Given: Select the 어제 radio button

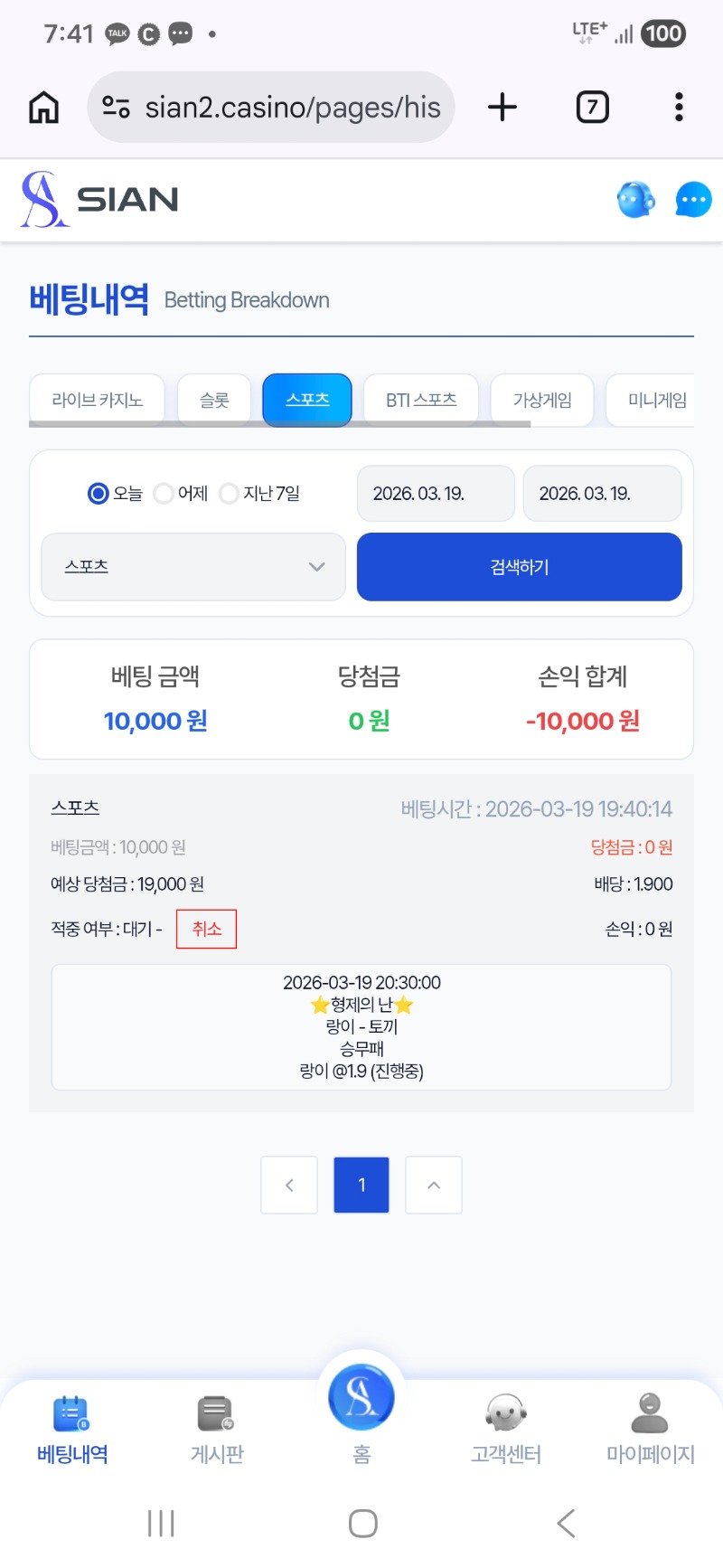Looking at the screenshot, I should (x=164, y=494).
